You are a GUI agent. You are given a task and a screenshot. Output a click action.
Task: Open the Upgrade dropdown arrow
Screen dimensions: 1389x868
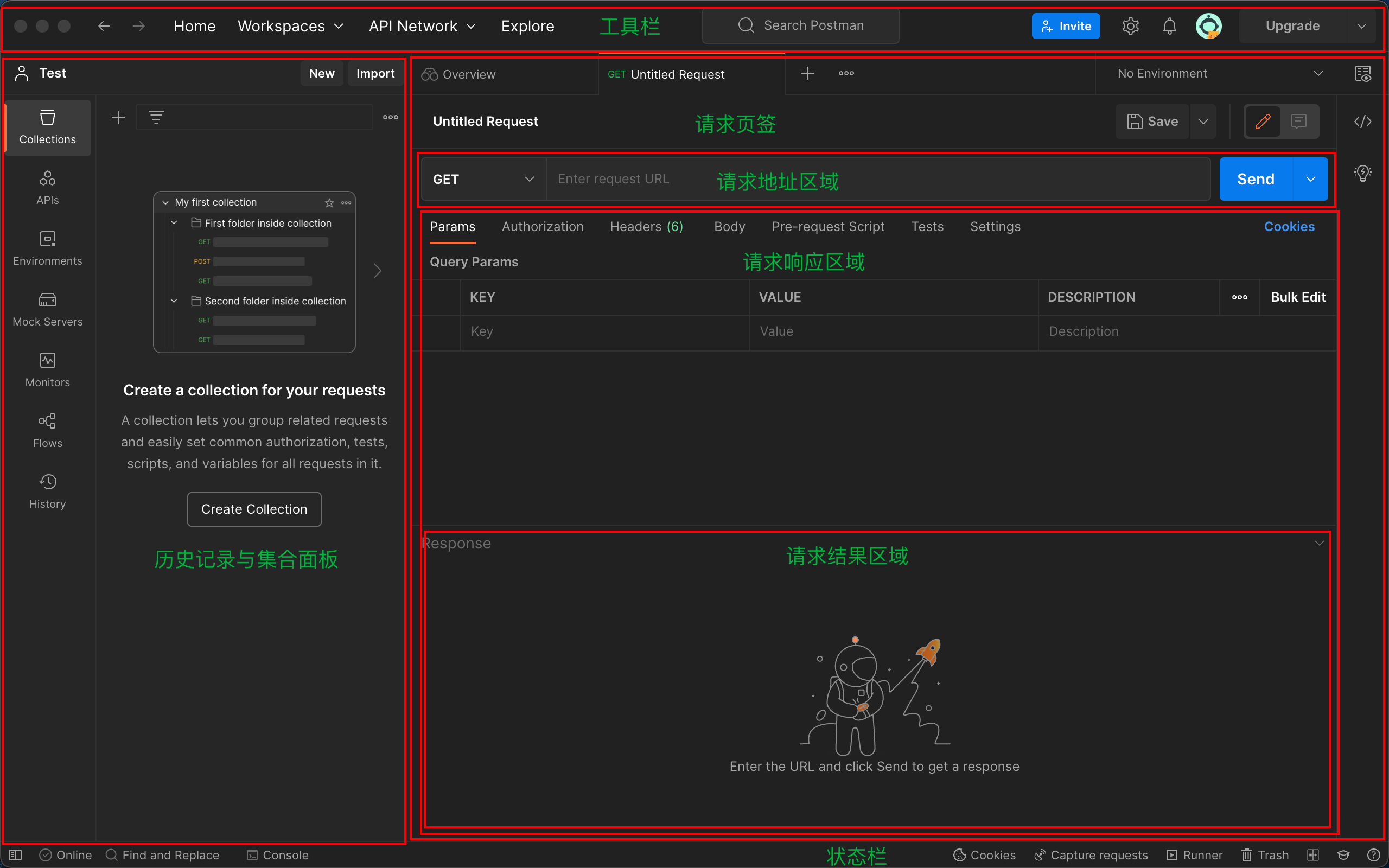1361,26
